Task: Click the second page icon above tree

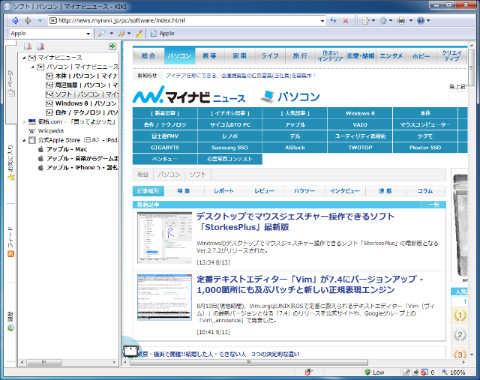Action: 41,46
